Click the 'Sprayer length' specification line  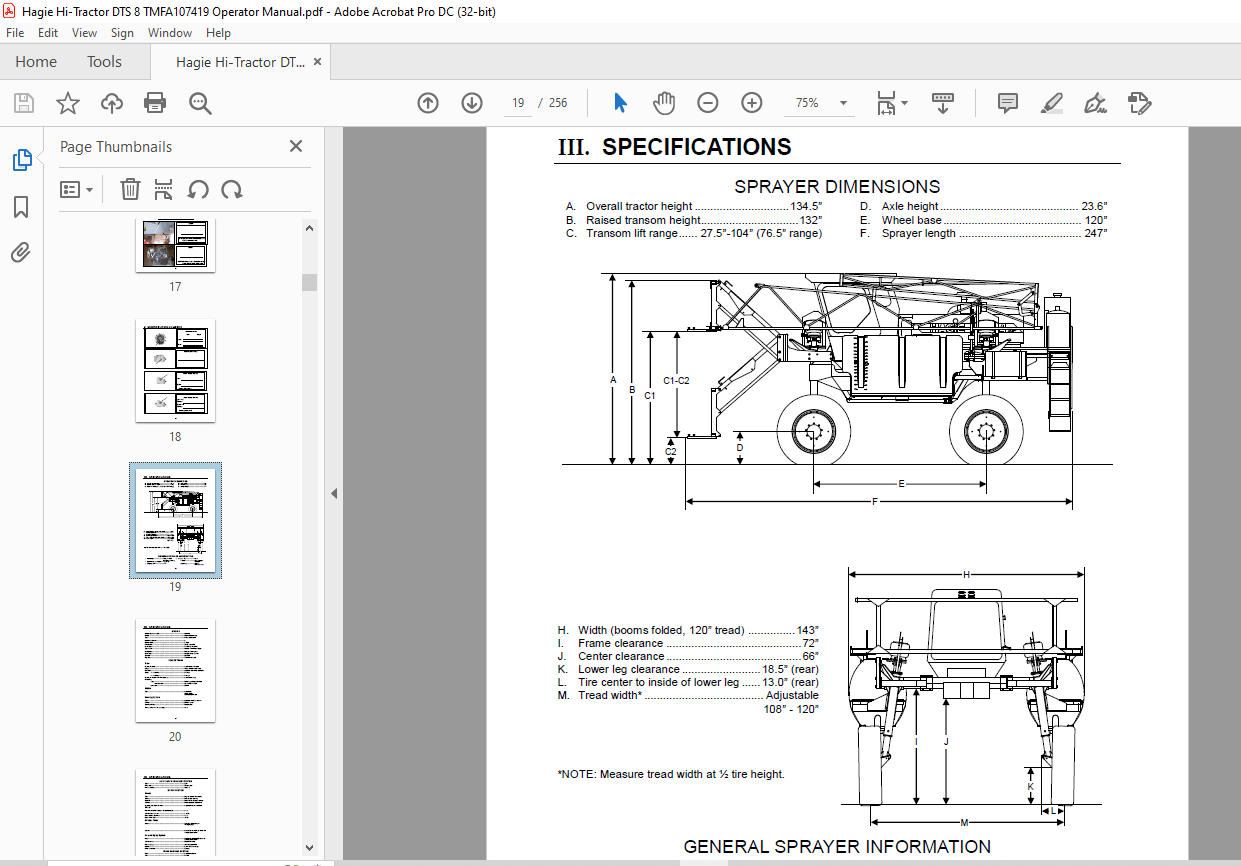pyautogui.click(x=984, y=233)
